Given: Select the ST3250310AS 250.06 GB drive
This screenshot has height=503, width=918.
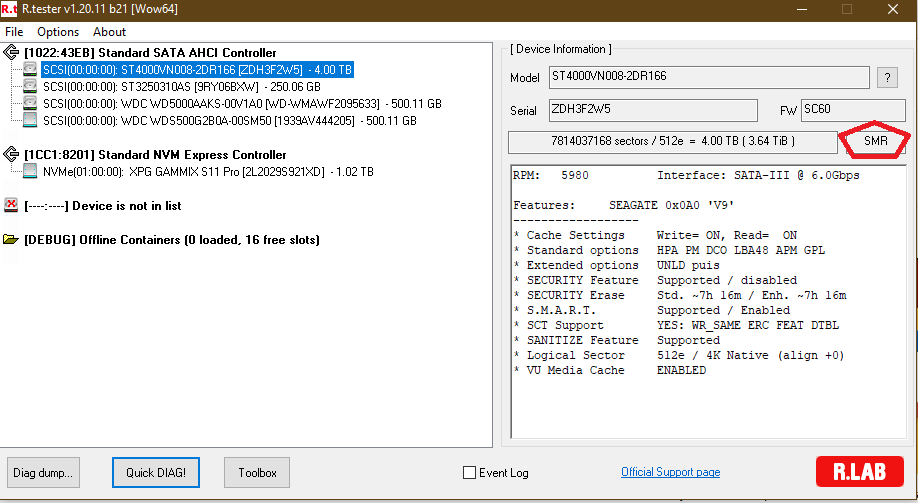Looking at the screenshot, I should pyautogui.click(x=182, y=87).
